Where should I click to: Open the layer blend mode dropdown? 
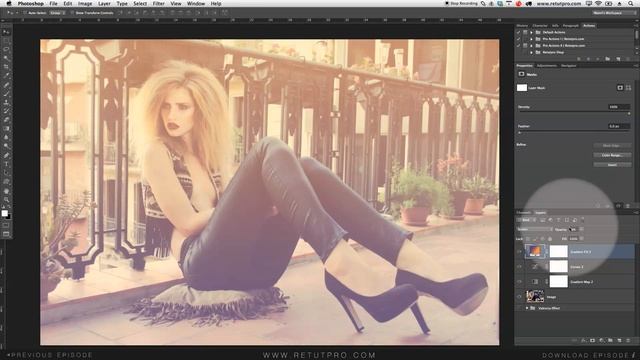[x=535, y=229]
